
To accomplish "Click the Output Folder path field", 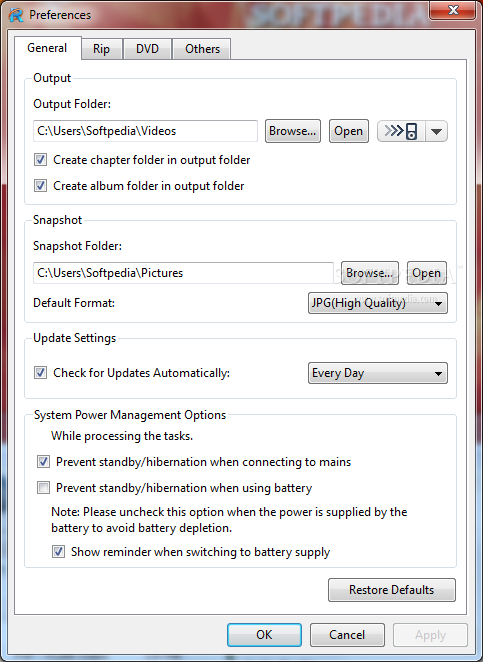I will (145, 131).
